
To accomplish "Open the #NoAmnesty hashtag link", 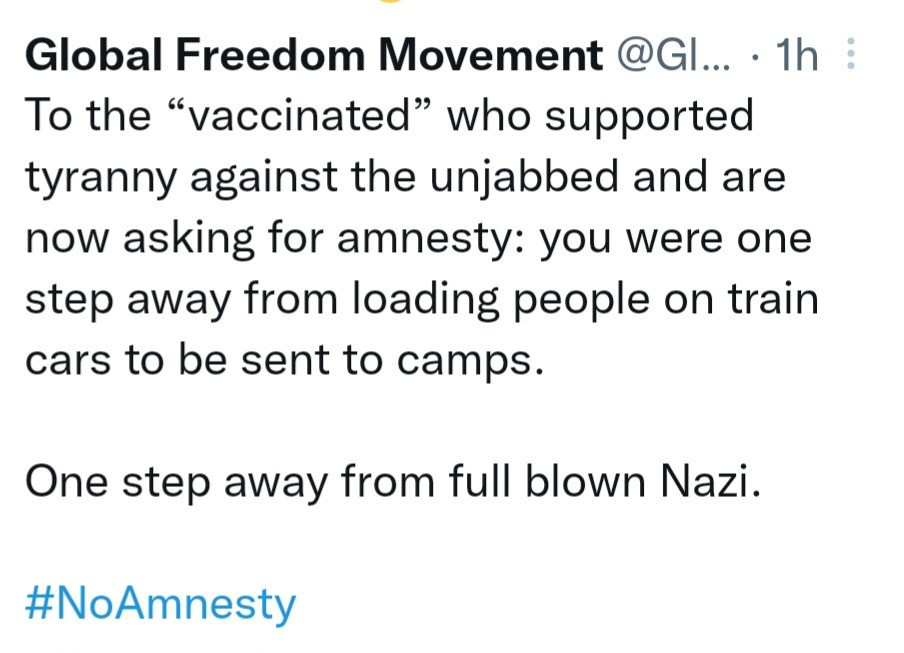I will pos(160,604).
